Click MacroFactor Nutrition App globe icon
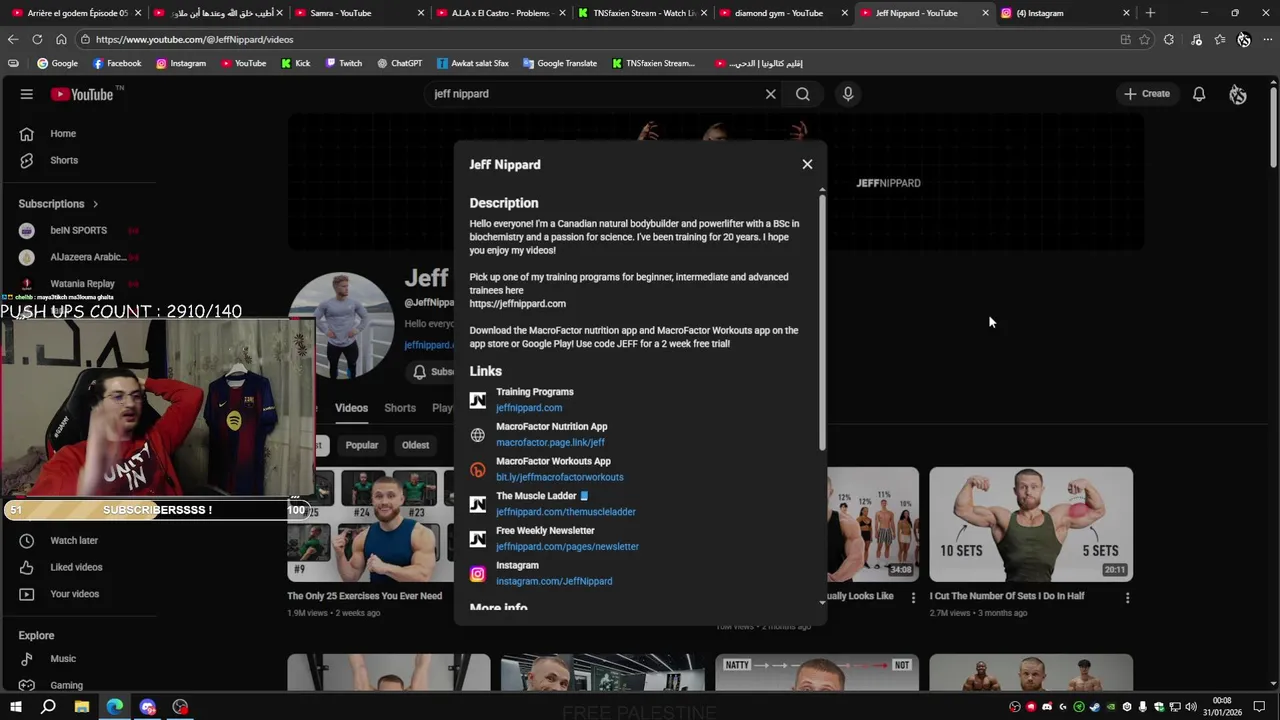This screenshot has height=720, width=1280. click(x=478, y=435)
